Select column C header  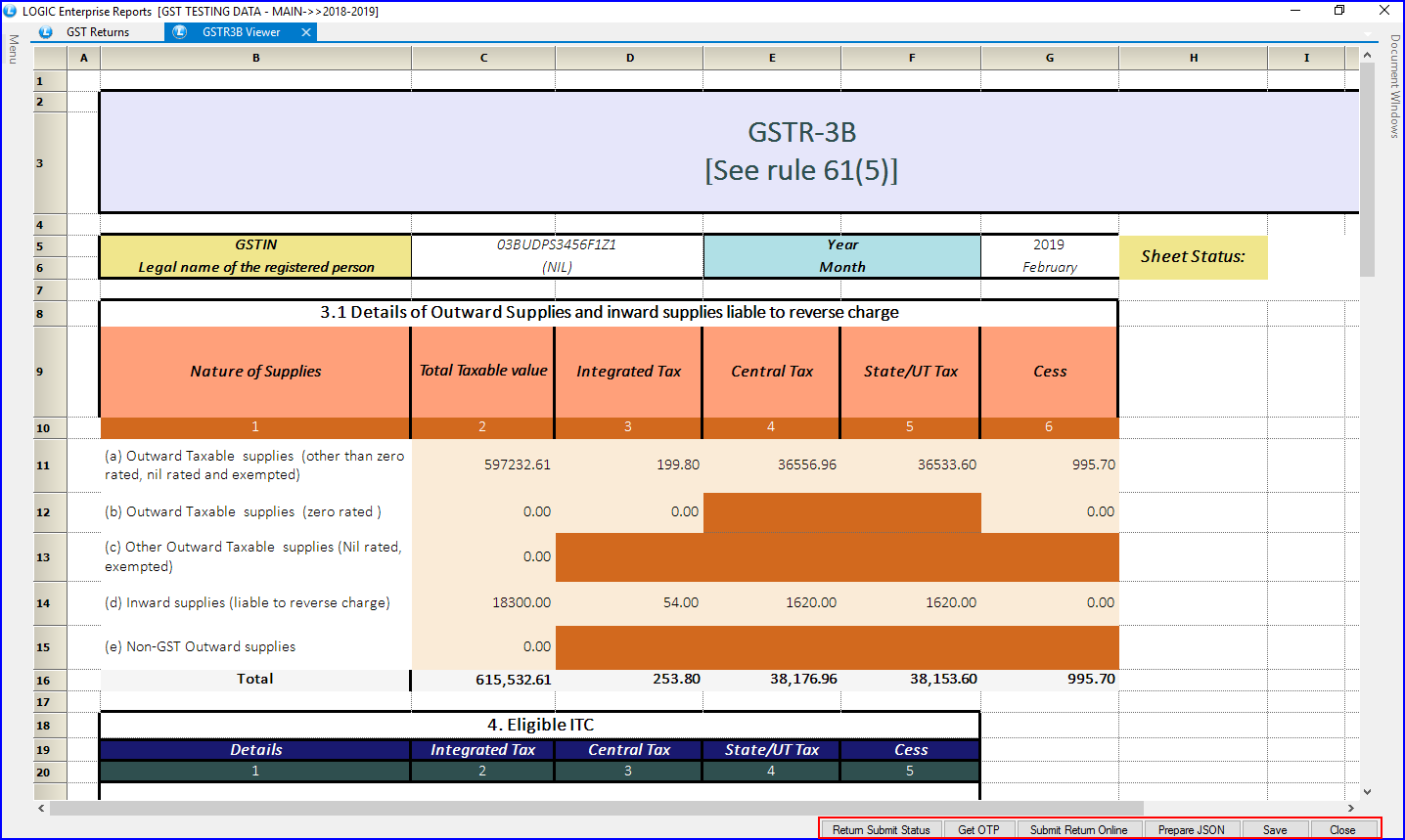pyautogui.click(x=483, y=58)
